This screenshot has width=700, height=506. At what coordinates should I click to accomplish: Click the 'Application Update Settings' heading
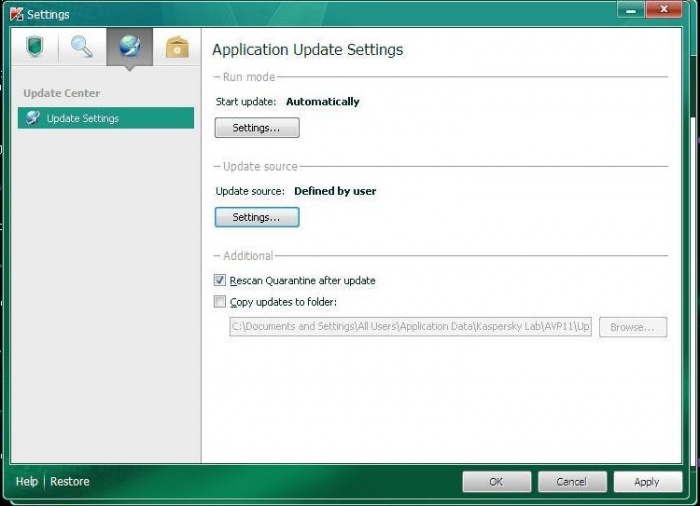(308, 50)
